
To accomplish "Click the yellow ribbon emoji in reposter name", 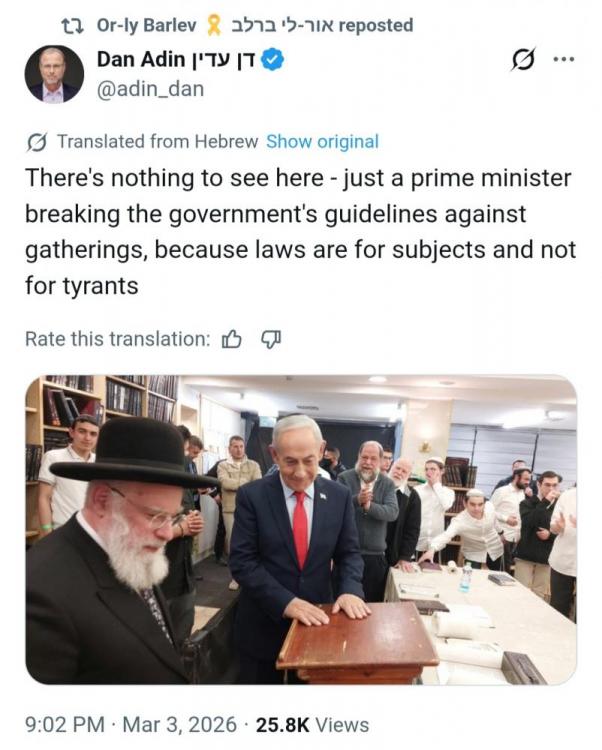I will tap(214, 25).
